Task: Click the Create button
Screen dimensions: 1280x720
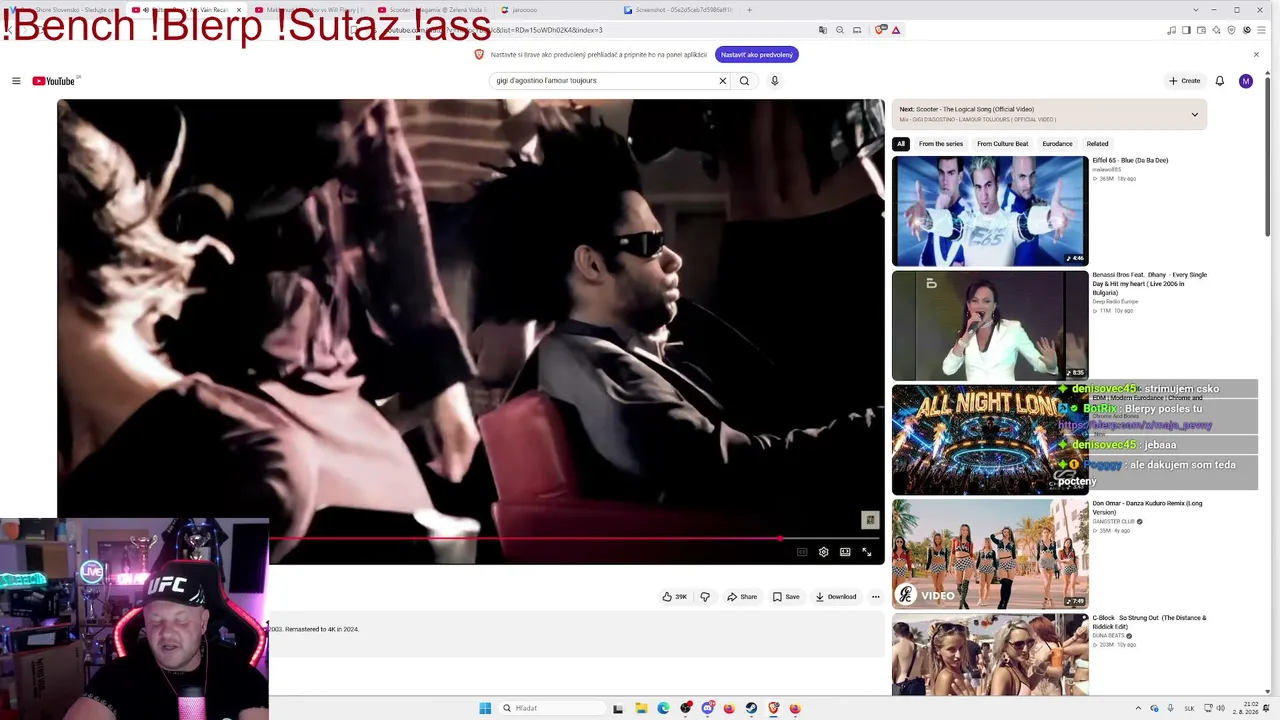Action: 1185,81
